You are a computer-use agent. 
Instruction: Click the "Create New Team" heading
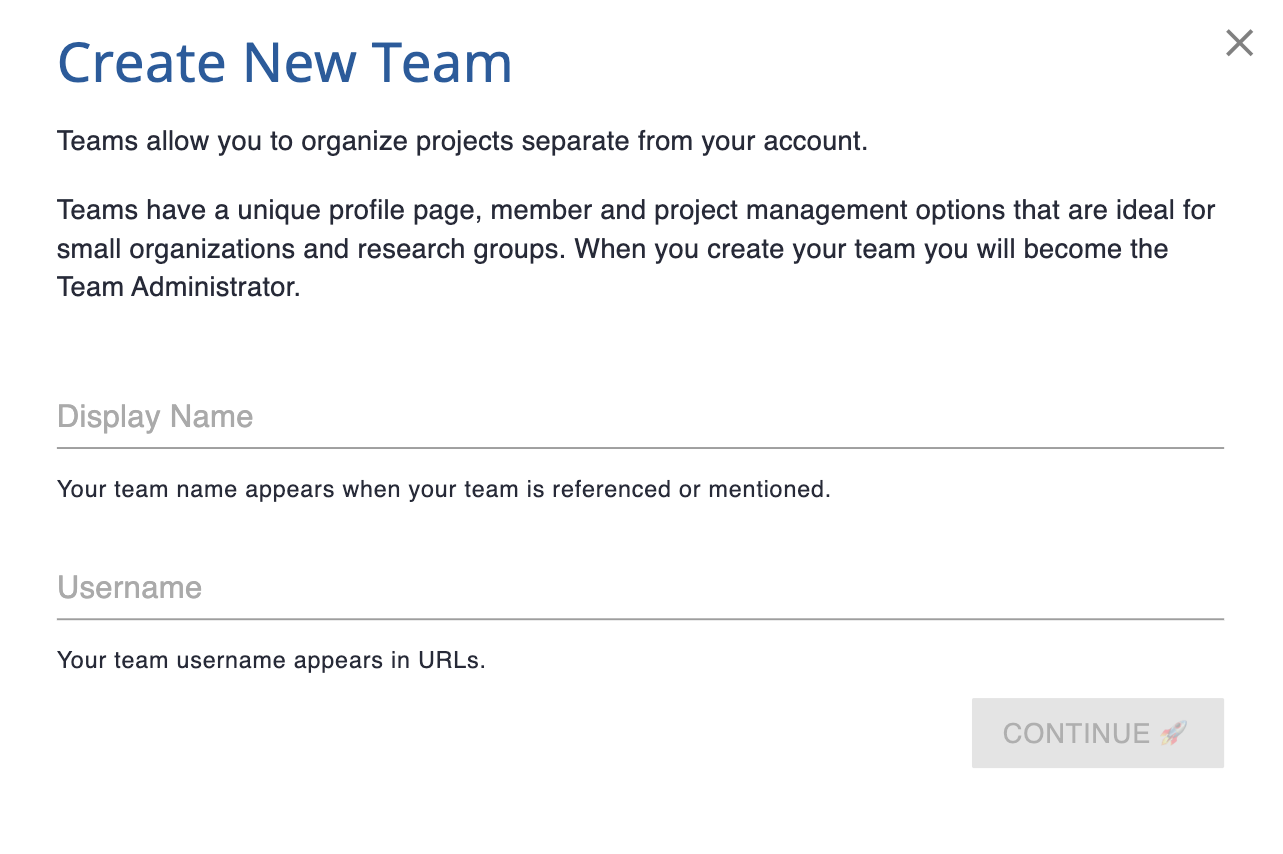tap(285, 62)
